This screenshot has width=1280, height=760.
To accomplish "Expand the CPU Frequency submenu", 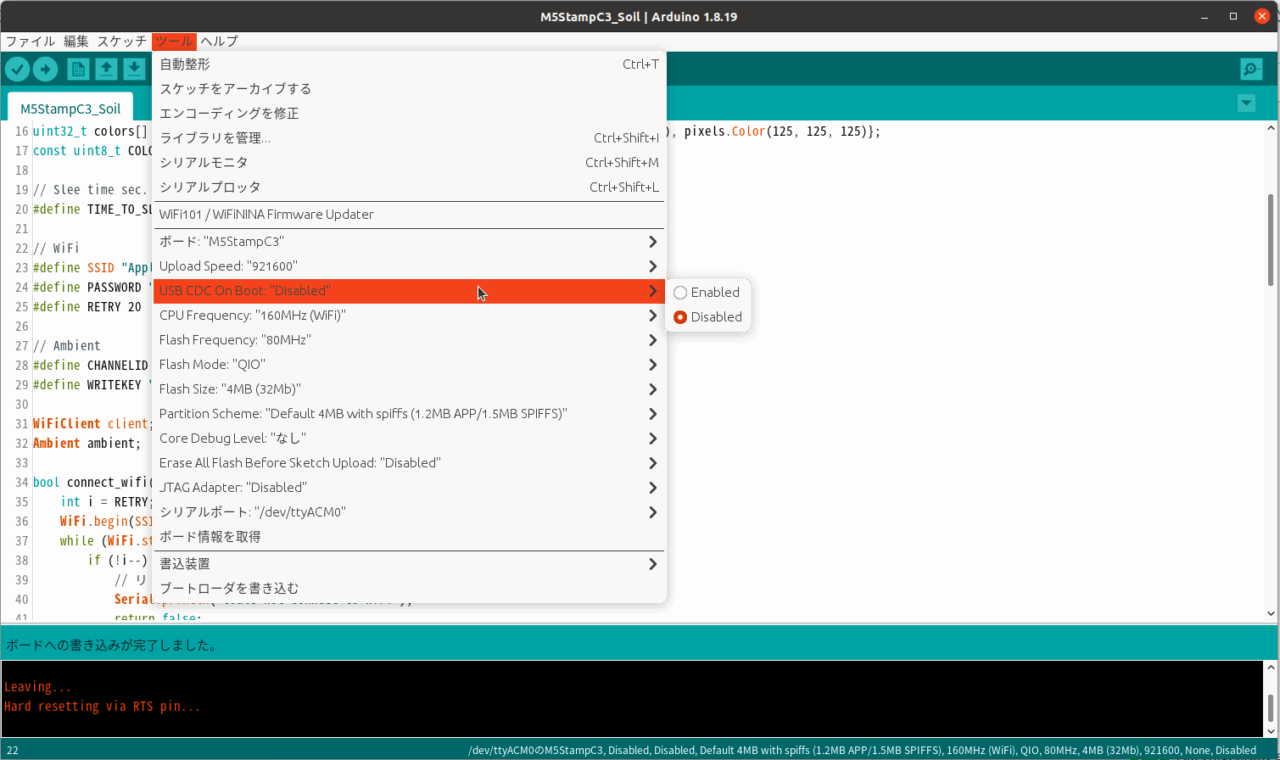I will pyautogui.click(x=409, y=315).
